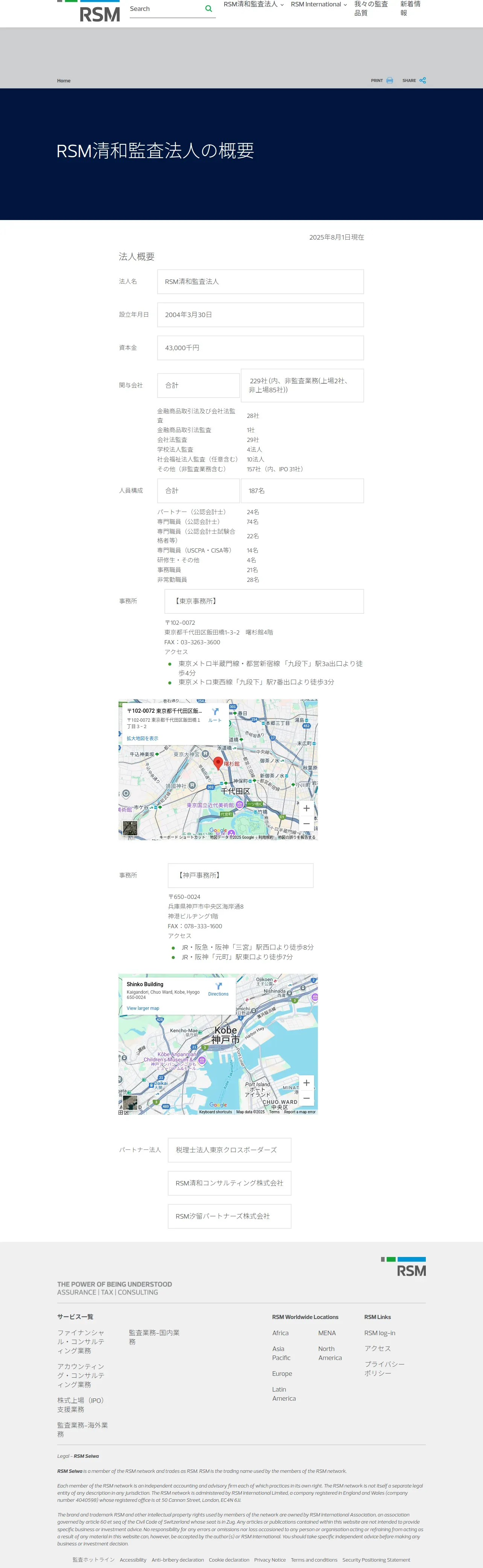Click 187名 personnel total
The image size is (483, 1568).
pos(302,490)
